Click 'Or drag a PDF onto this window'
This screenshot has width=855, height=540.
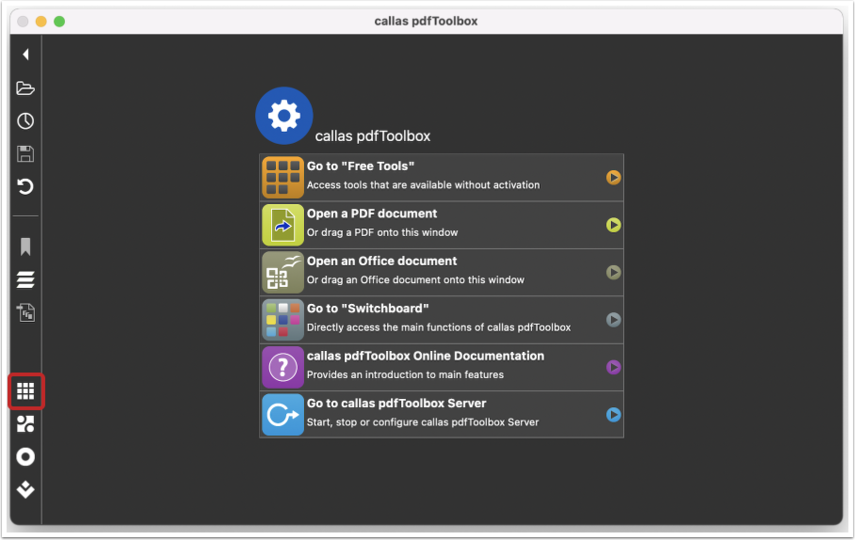pyautogui.click(x=382, y=232)
